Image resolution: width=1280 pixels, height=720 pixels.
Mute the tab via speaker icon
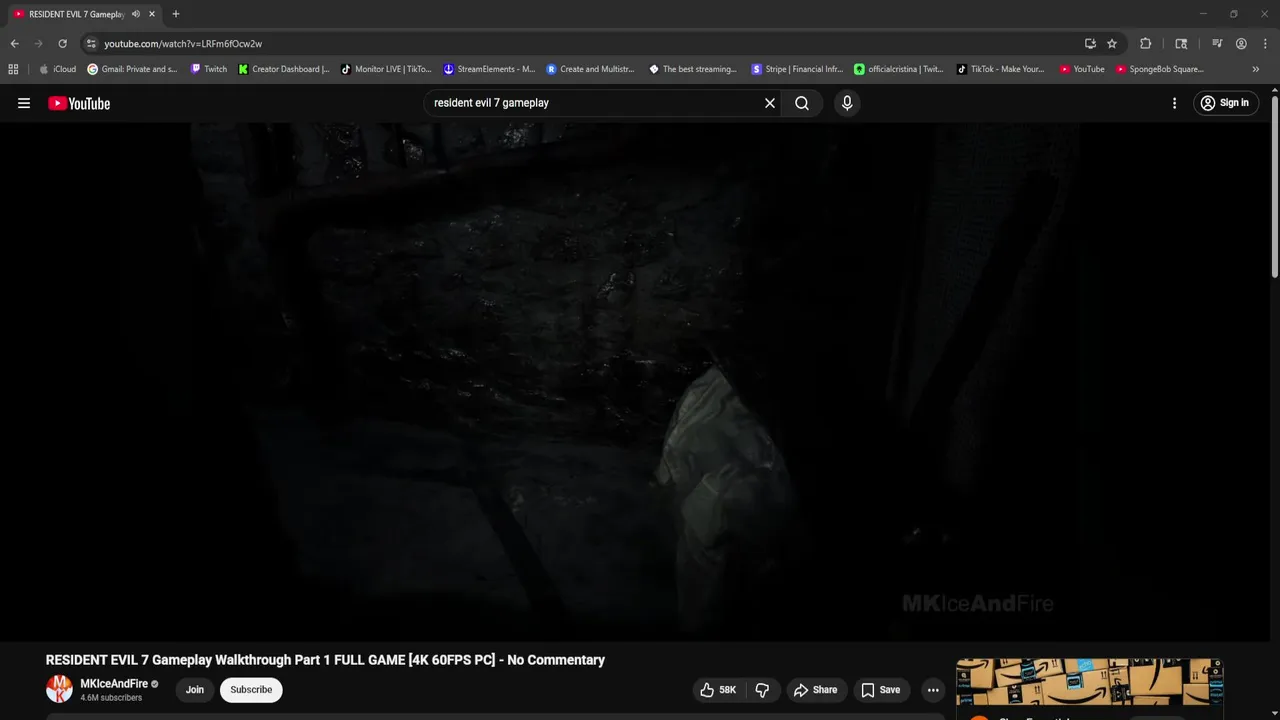coord(136,14)
